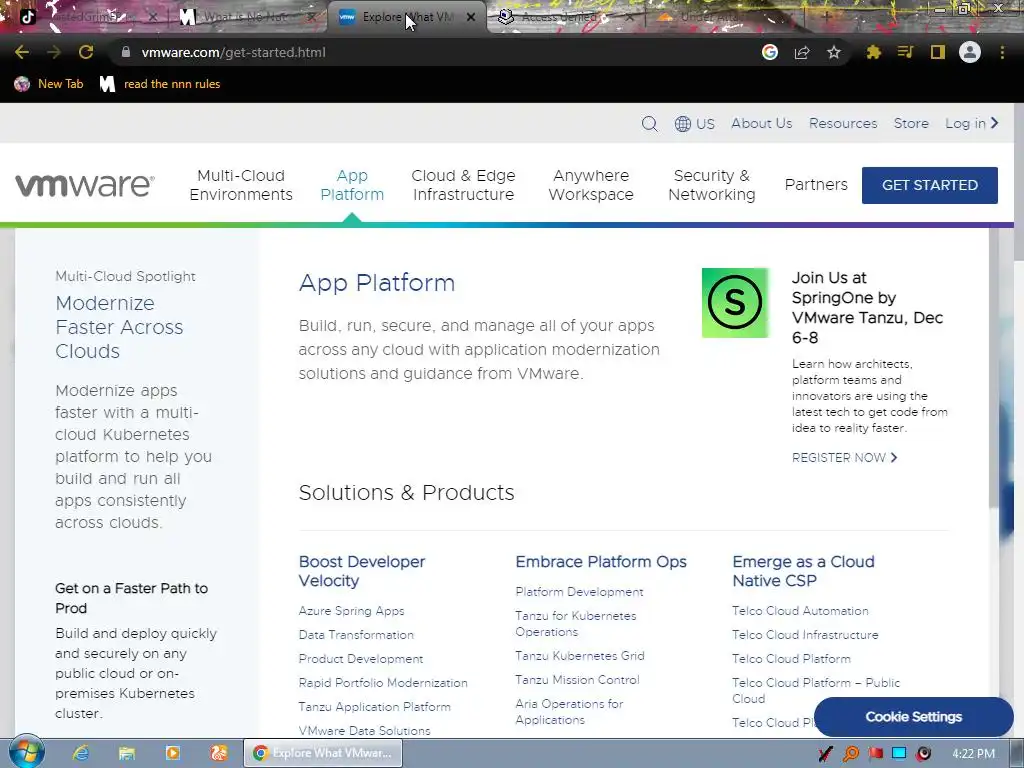Open Boost Developer Velocity heading
The height and width of the screenshot is (768, 1024).
362,571
